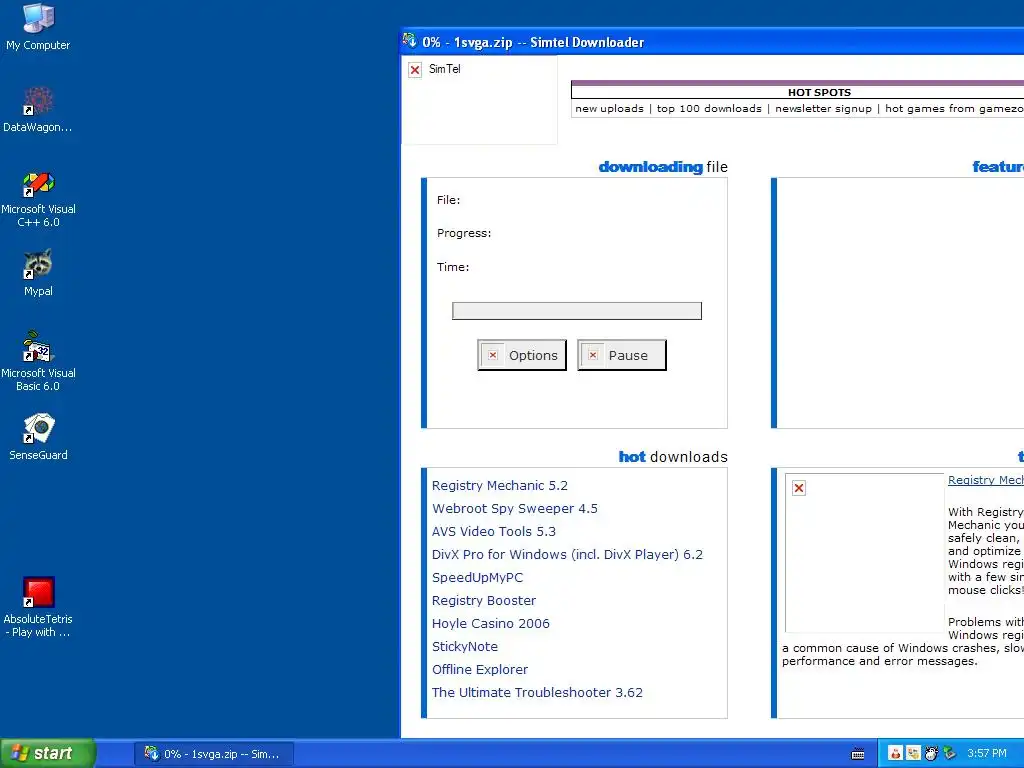Select Microsoft Visual Basic 6.0 shortcut
Viewport: 1024px width, 768px height.
click(x=38, y=361)
